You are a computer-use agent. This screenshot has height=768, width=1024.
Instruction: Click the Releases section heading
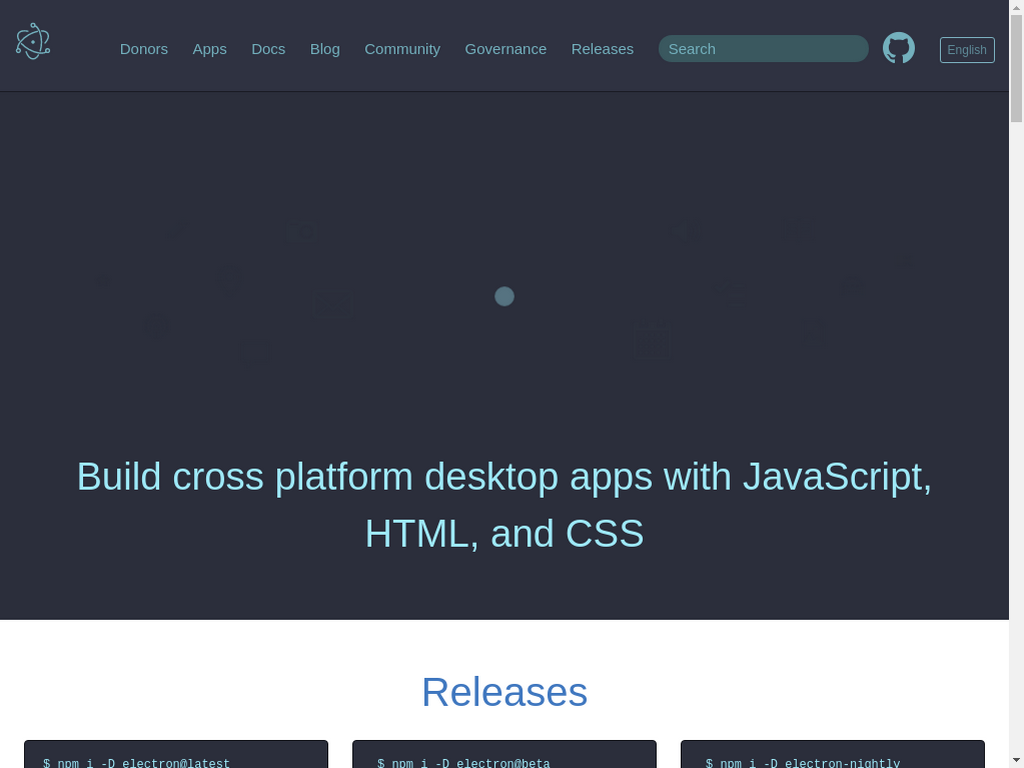coord(504,692)
